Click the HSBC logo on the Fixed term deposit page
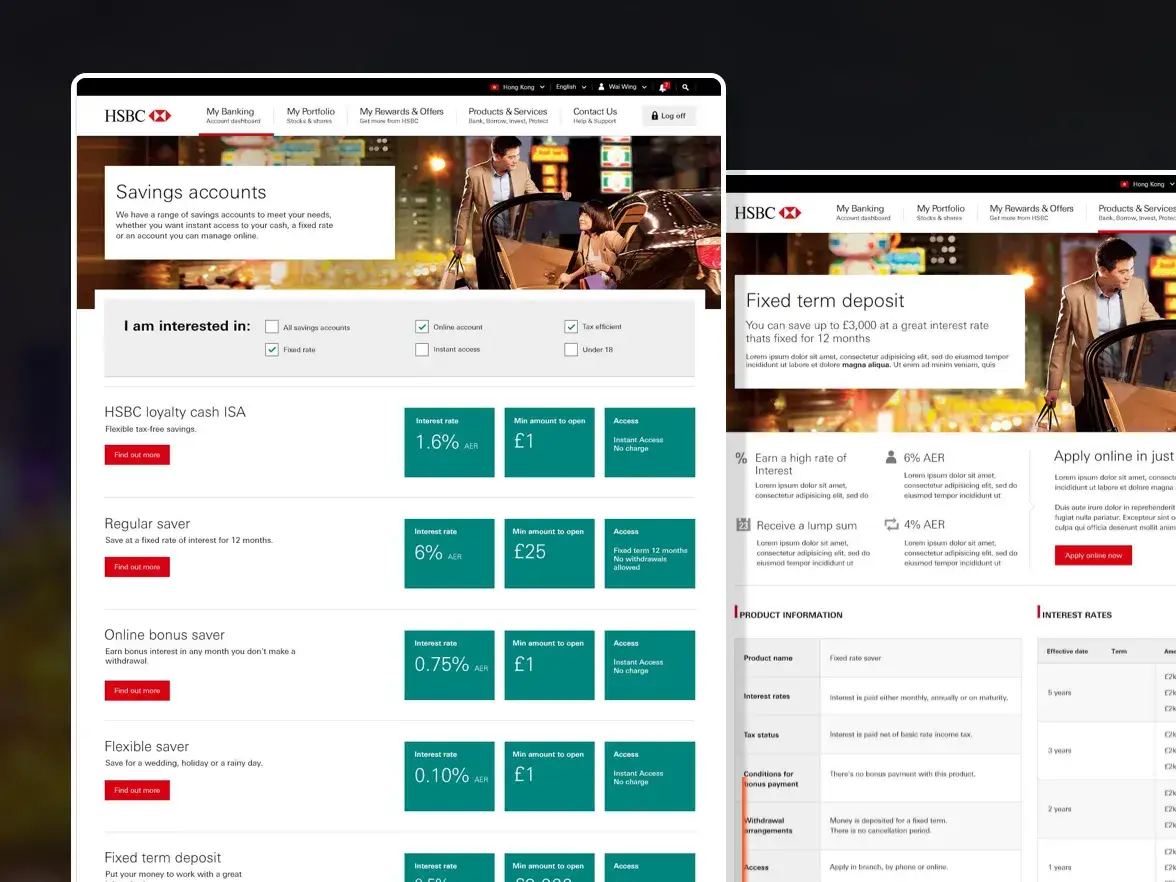1176x882 pixels. [x=768, y=213]
